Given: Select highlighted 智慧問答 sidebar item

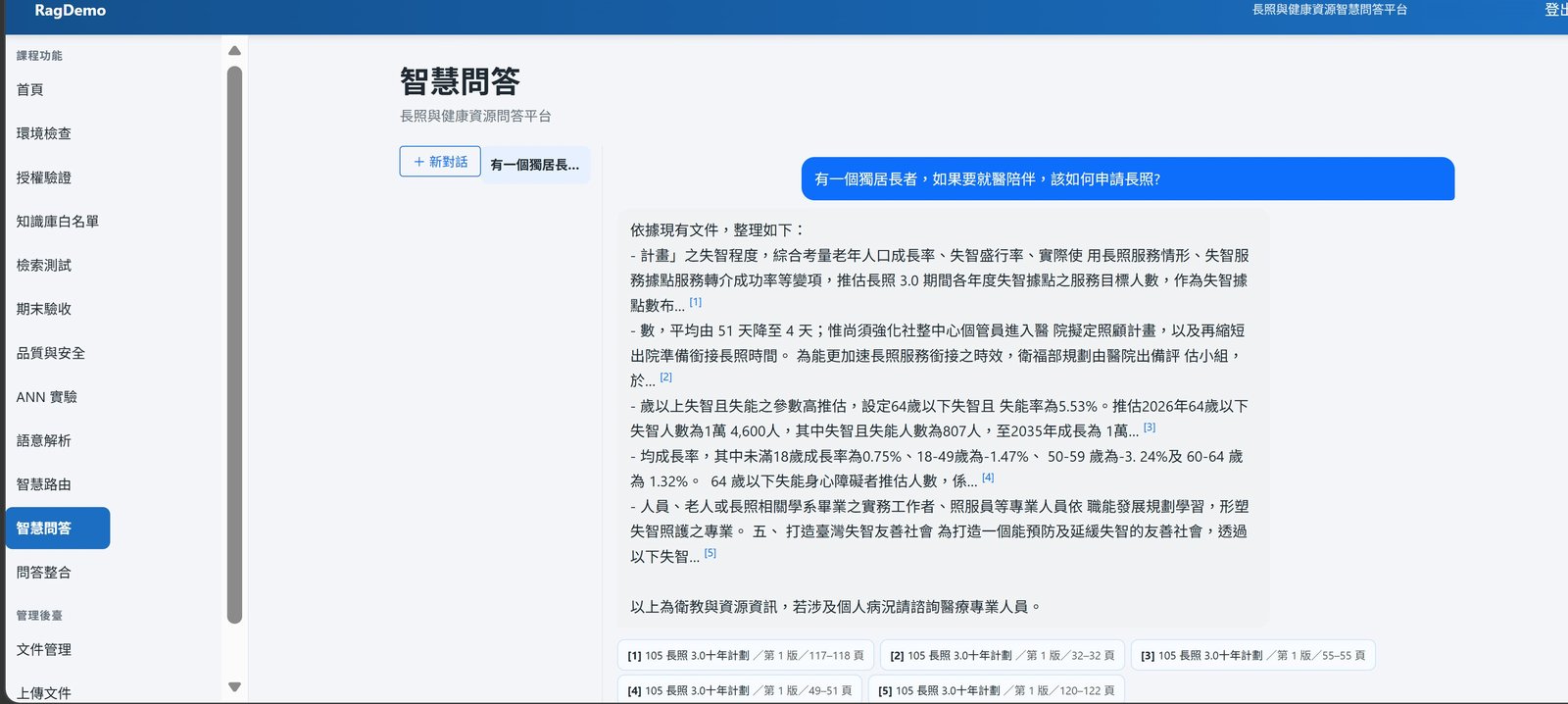Looking at the screenshot, I should click(58, 528).
